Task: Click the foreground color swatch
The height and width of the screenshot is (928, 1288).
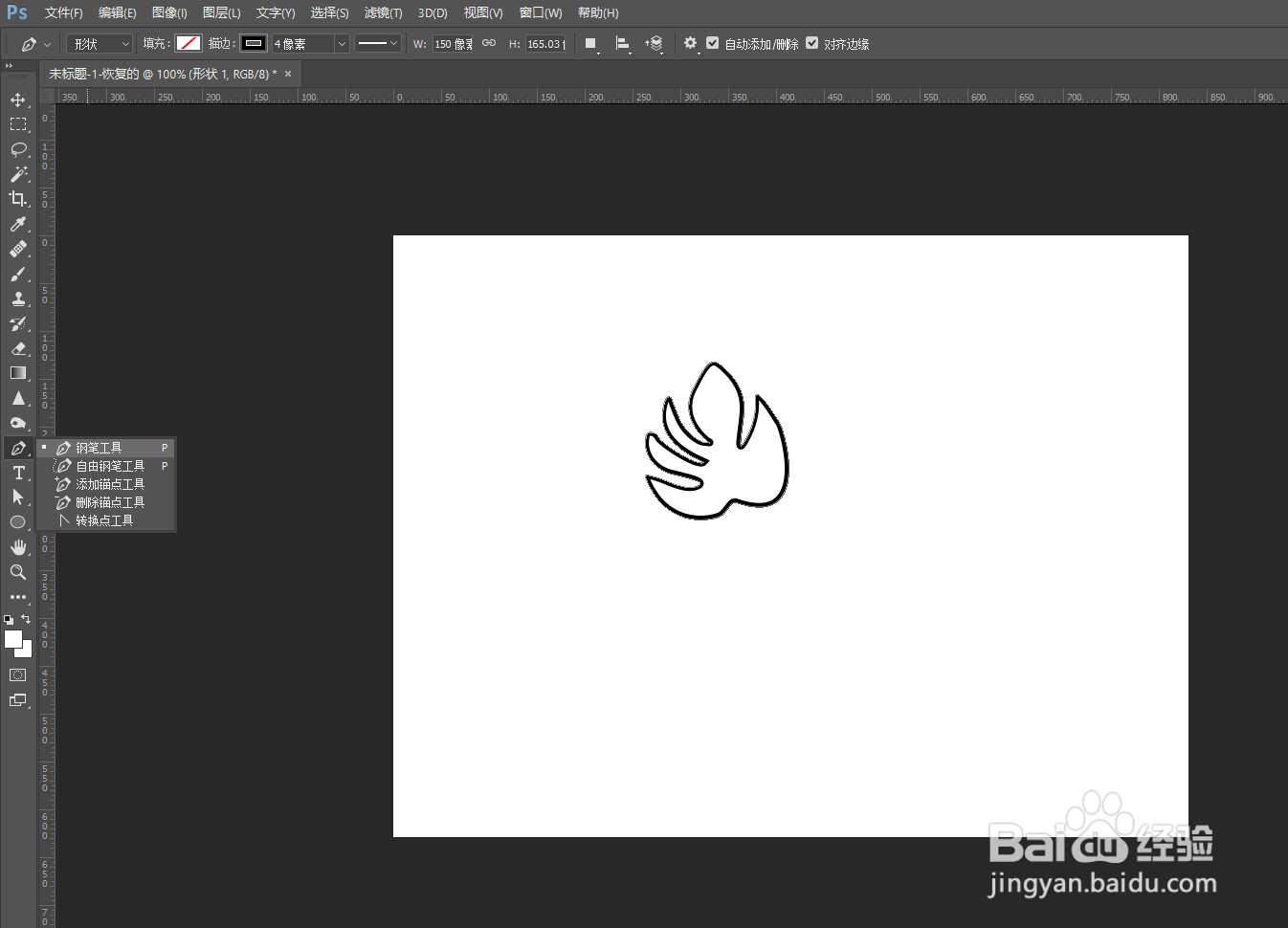Action: coord(12,639)
